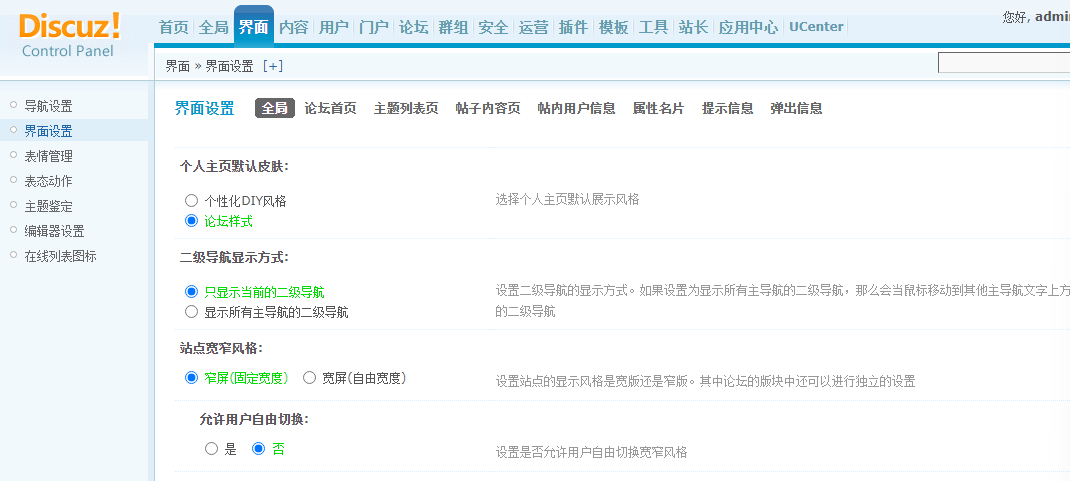Image resolution: width=1070 pixels, height=481 pixels.
Task: Open 在线列表图标 in the sidebar
Action: pyautogui.click(x=60, y=256)
